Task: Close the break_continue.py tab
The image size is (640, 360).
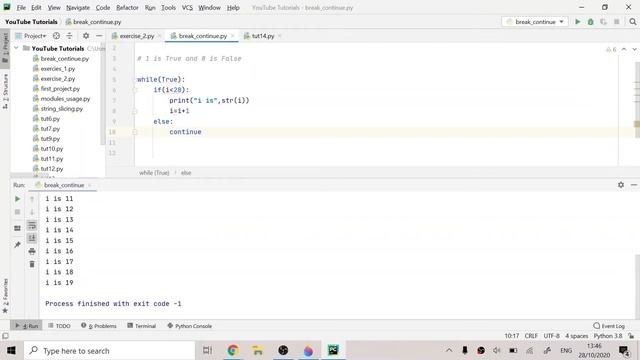Action: [233, 36]
